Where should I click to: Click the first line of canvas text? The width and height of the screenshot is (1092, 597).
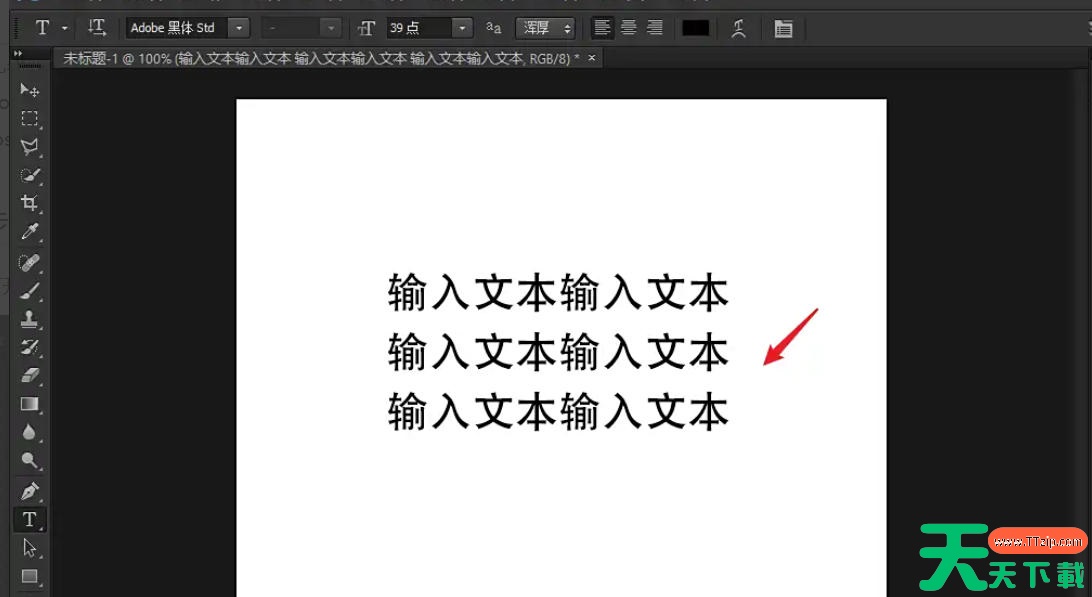[x=558, y=292]
